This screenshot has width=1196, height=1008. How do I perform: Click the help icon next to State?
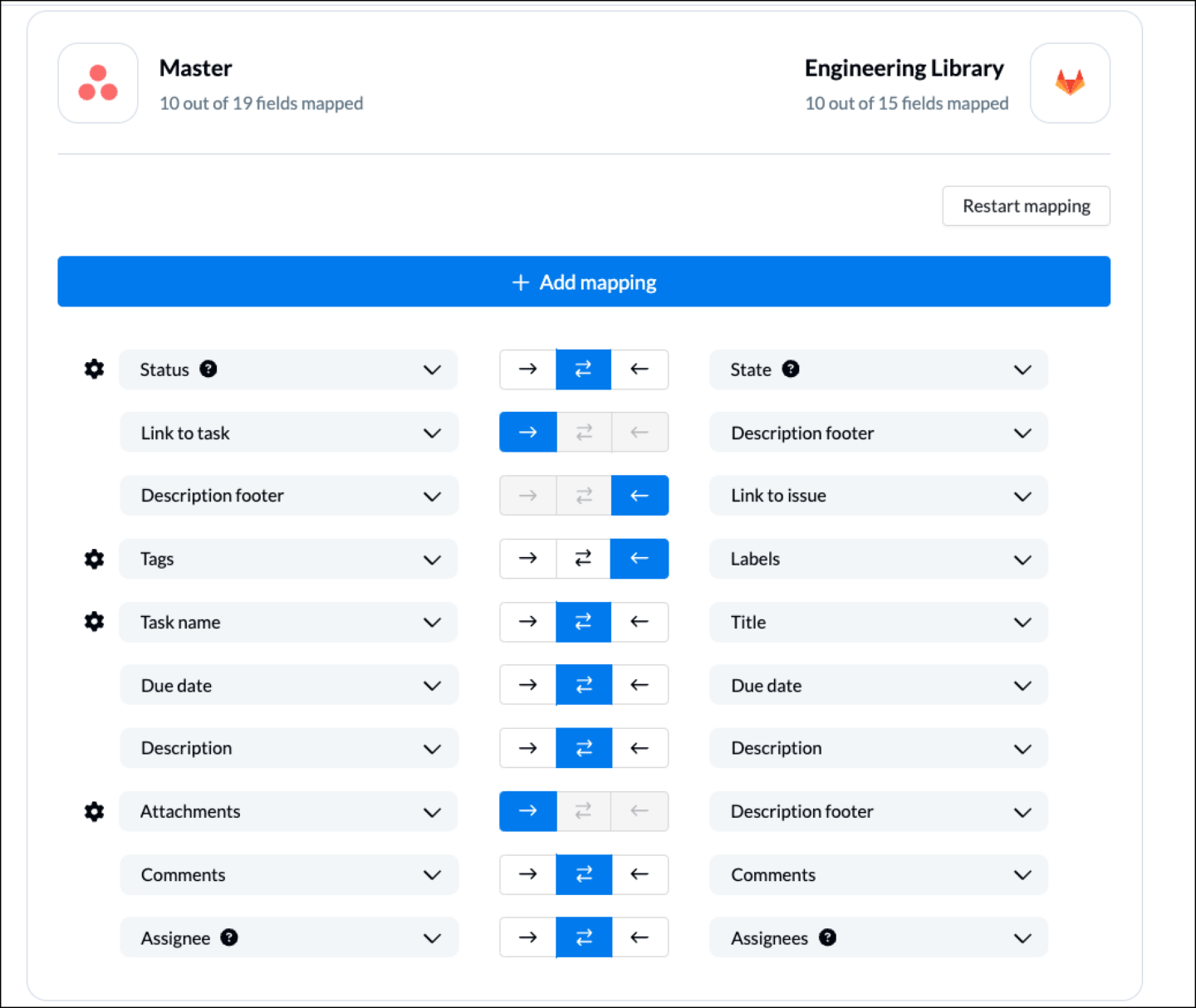tap(791, 369)
